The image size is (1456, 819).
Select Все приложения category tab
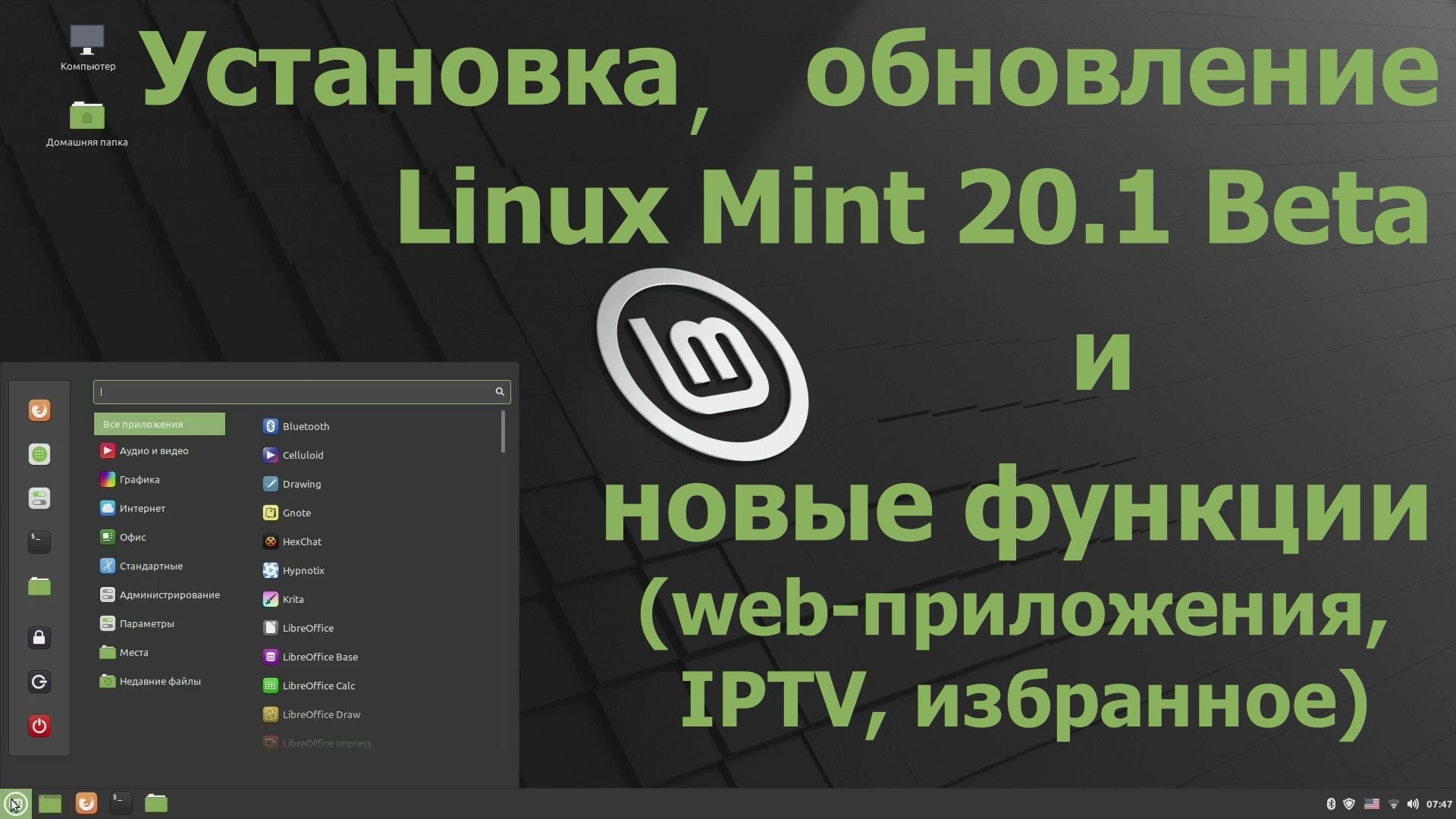coord(158,423)
